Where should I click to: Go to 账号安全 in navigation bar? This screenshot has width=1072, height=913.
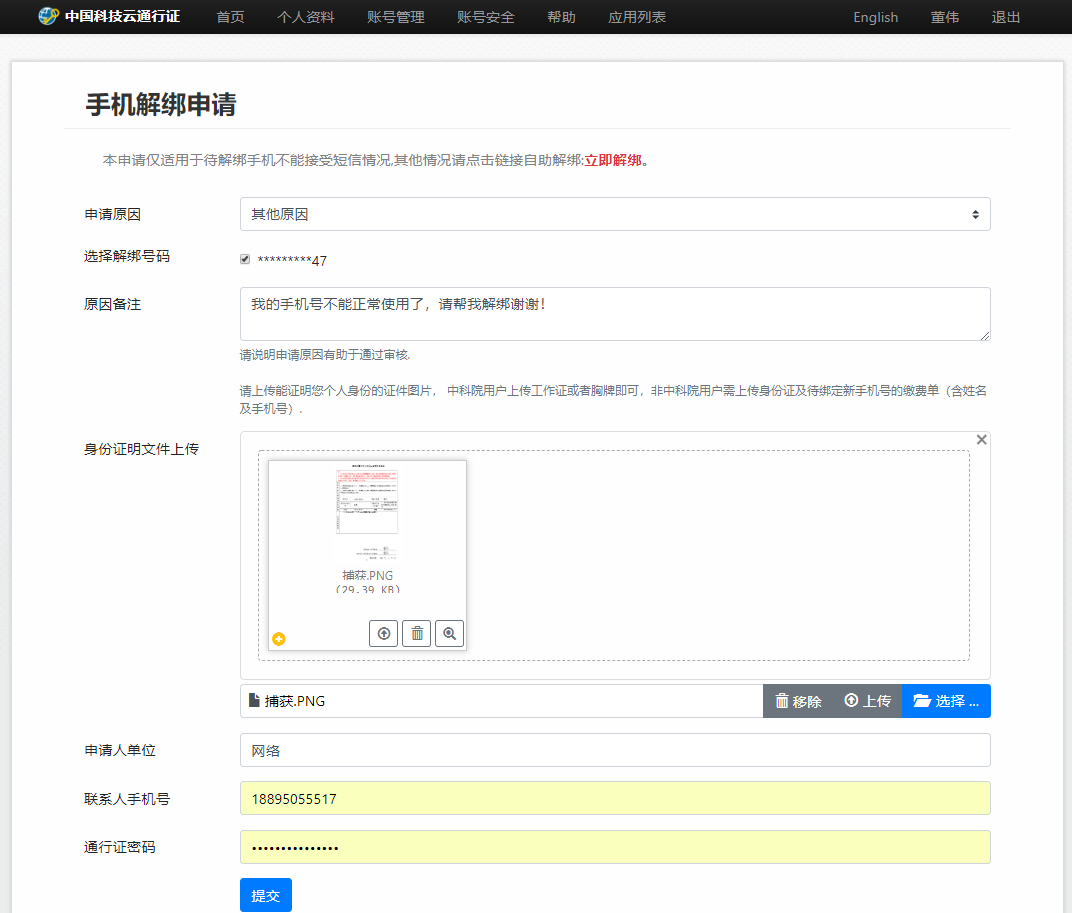pyautogui.click(x=485, y=17)
